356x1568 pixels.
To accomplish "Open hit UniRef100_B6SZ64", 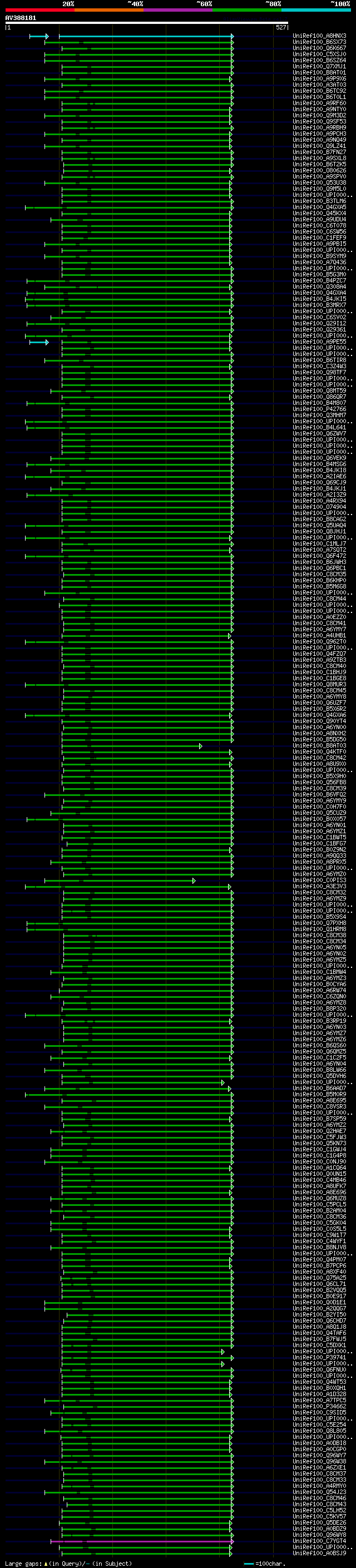I will [x=319, y=60].
